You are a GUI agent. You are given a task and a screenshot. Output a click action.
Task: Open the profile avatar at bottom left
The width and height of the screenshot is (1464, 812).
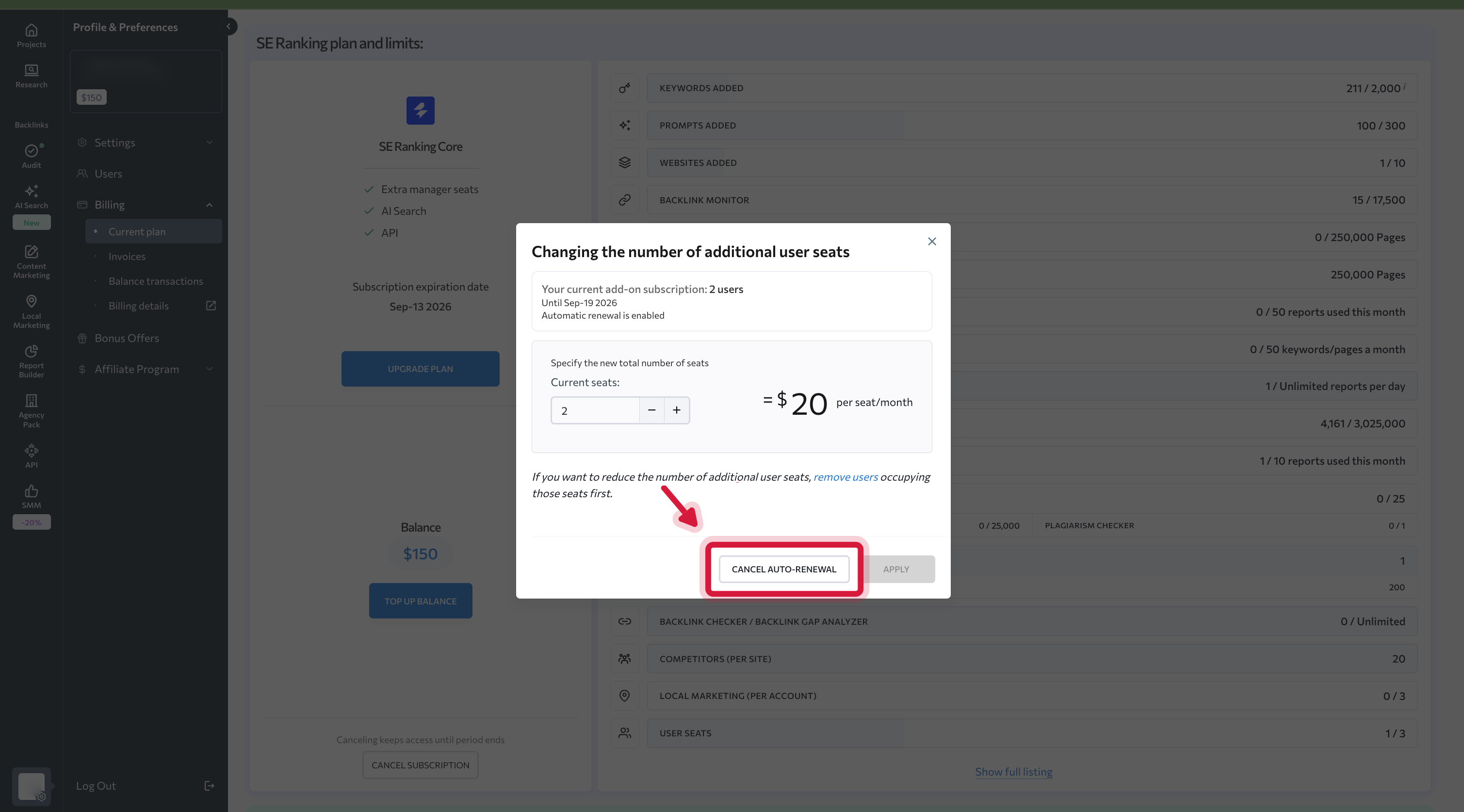(x=31, y=786)
